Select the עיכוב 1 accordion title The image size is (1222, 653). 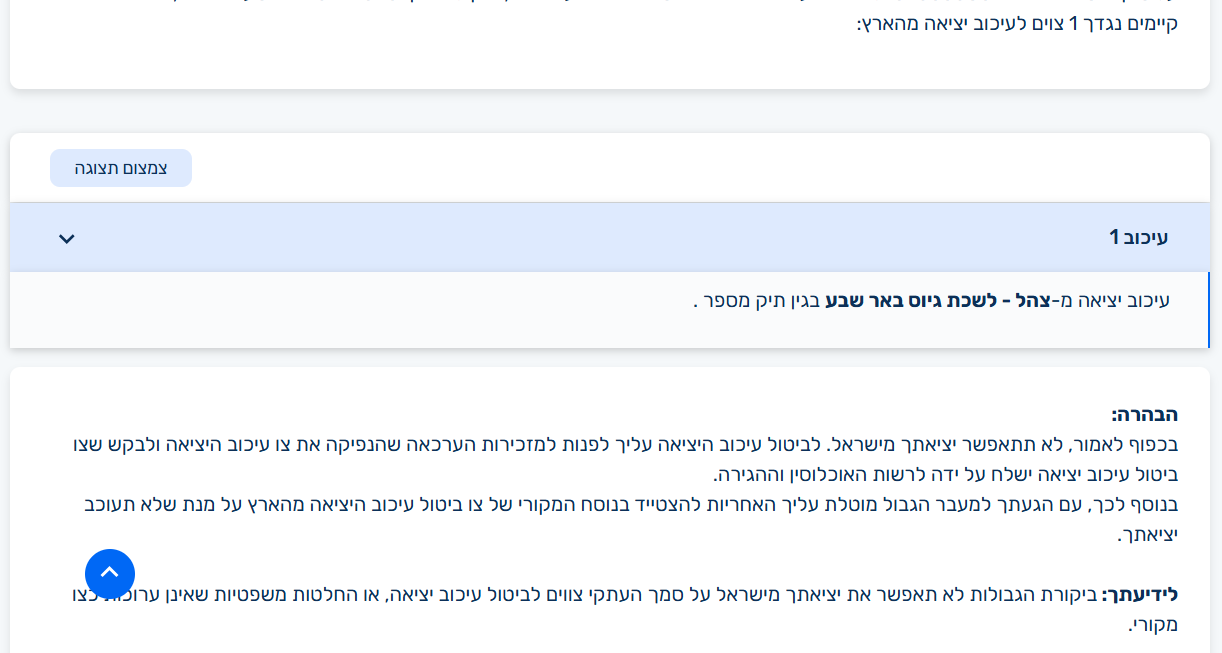1138,238
